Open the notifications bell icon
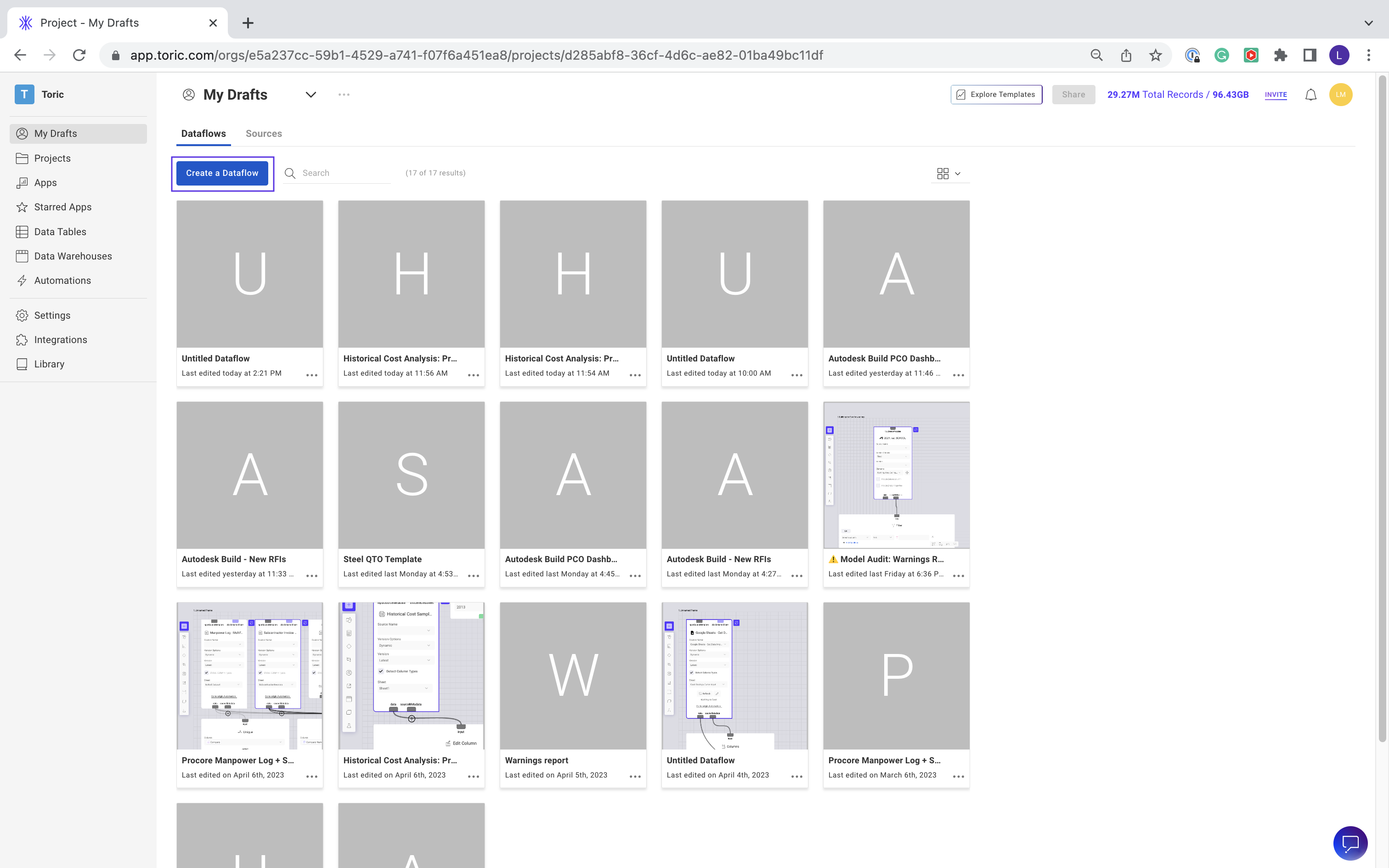This screenshot has width=1389, height=868. click(x=1311, y=95)
